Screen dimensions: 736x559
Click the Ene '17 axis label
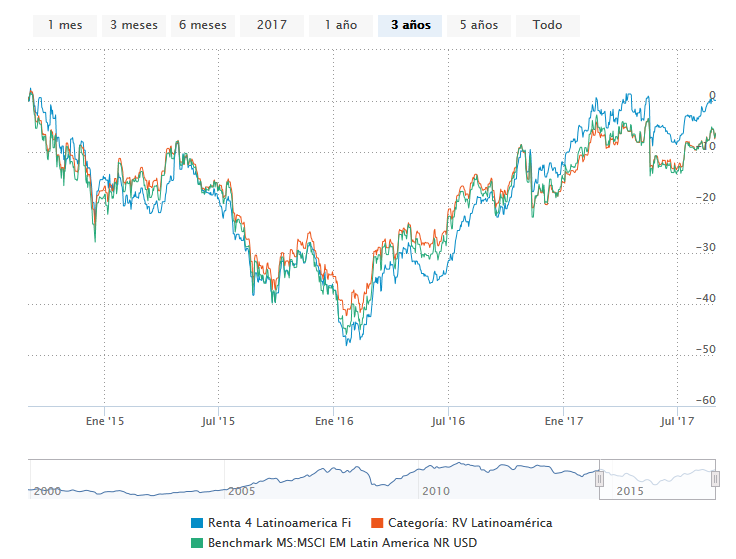tap(564, 421)
